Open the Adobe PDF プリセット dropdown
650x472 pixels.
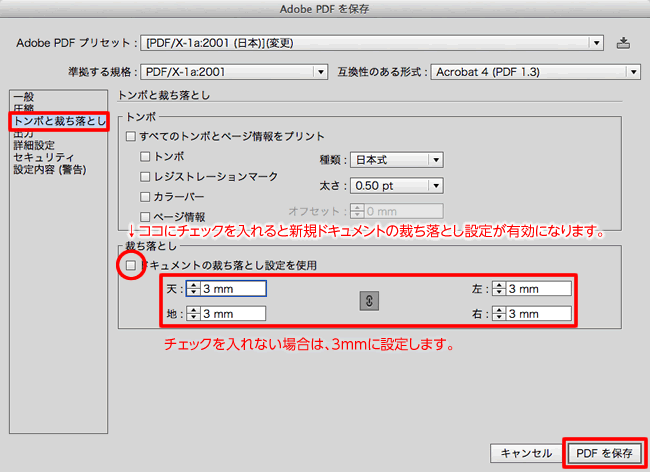click(x=372, y=43)
